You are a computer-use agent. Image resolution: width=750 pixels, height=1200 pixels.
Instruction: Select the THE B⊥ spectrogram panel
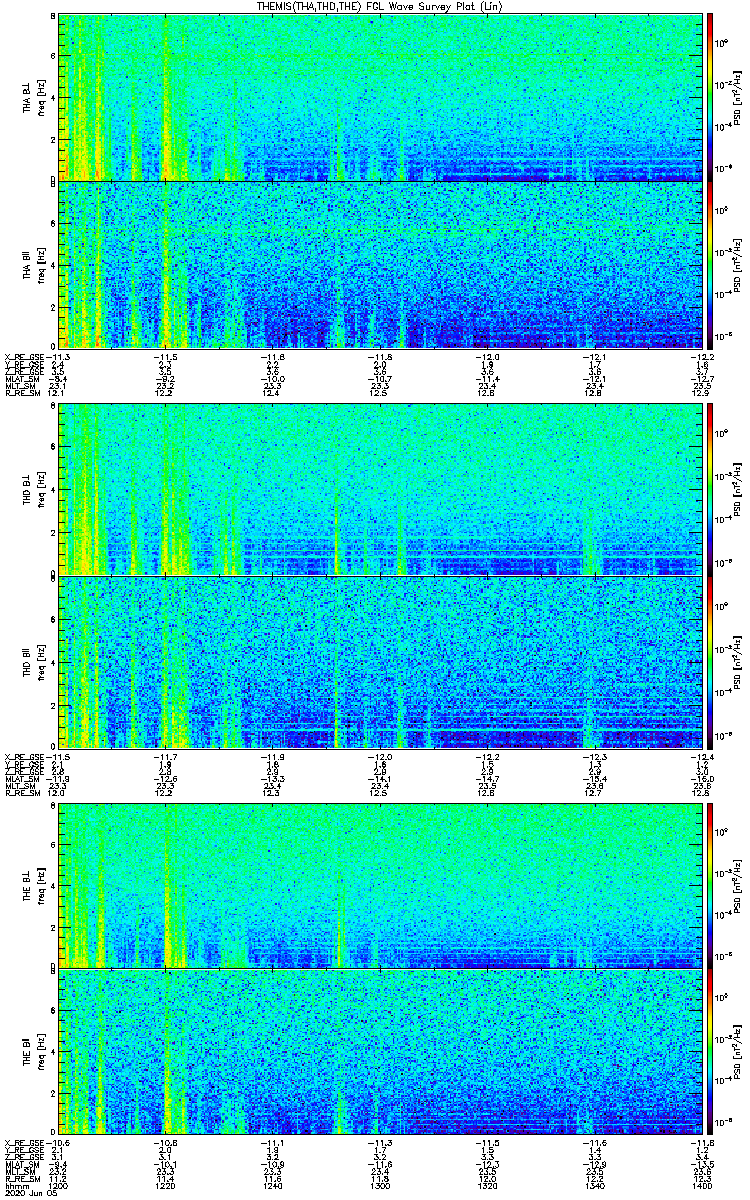click(379, 885)
